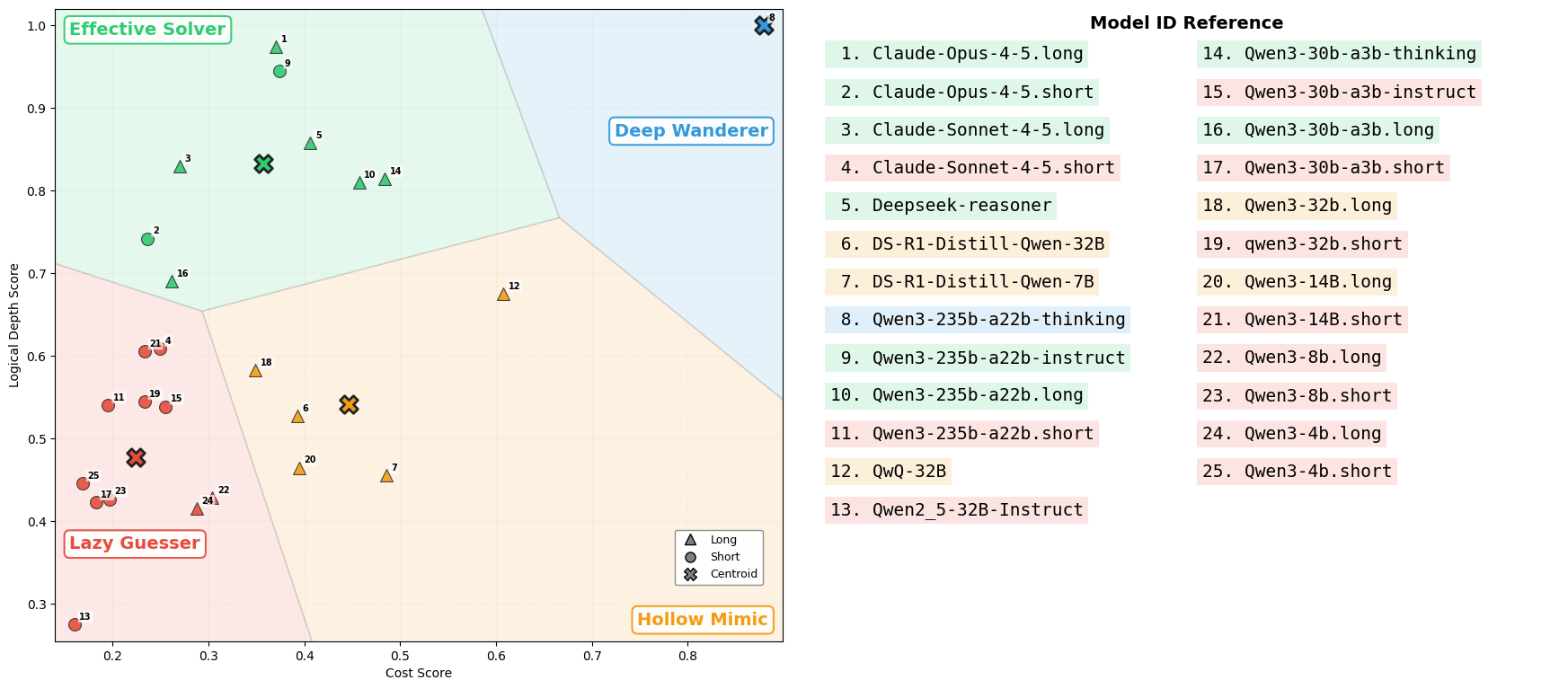
Task: Click the red circle data point numbered 13
Action: click(x=75, y=624)
